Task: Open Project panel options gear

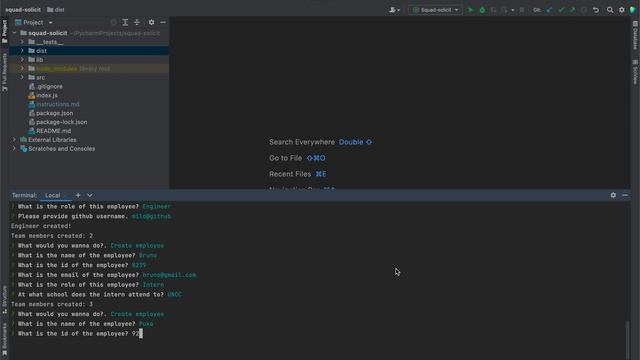Action: pos(151,22)
